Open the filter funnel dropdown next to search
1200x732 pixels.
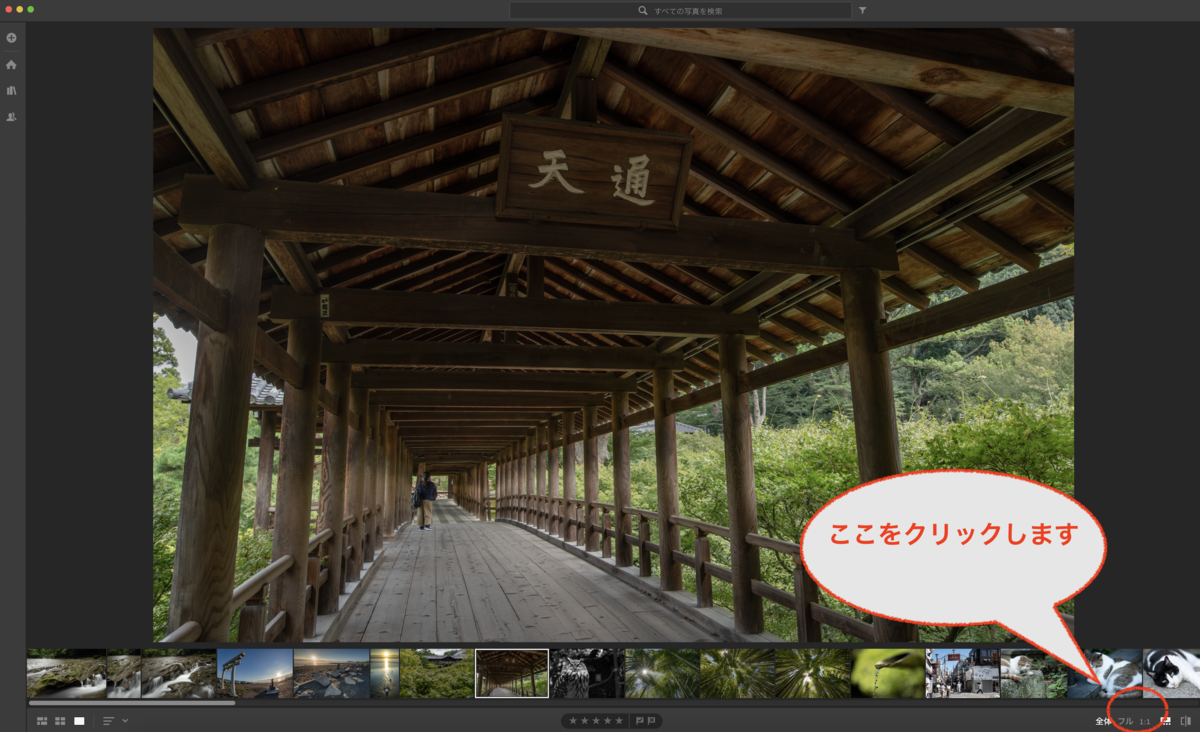pos(861,11)
